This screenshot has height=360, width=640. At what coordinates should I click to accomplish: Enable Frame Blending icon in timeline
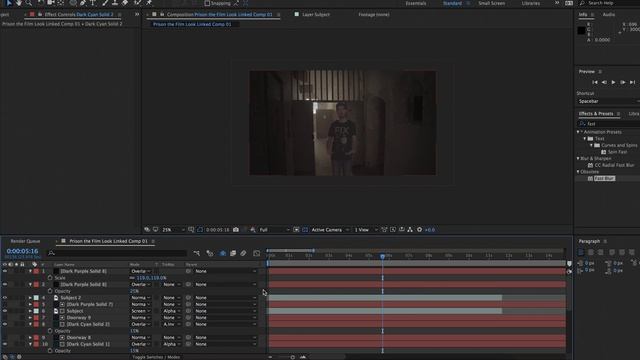[x=233, y=253]
